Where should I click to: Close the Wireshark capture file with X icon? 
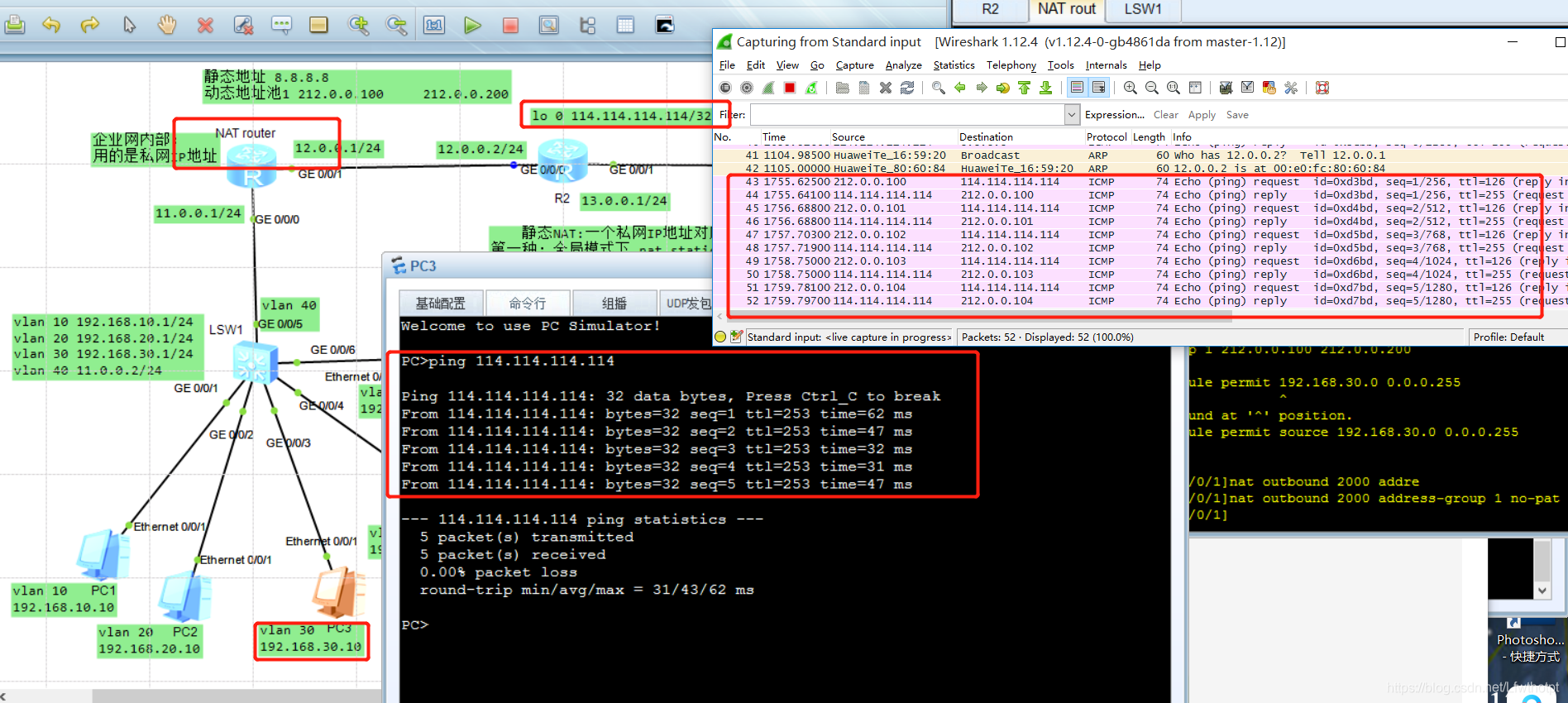[x=885, y=88]
